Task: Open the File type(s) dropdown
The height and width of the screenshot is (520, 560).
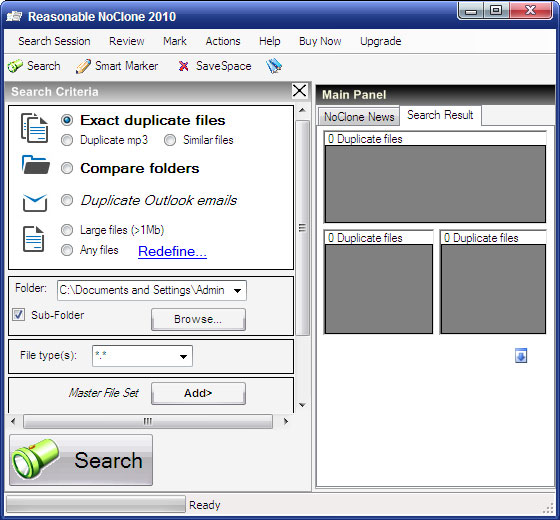Action: coord(183,356)
